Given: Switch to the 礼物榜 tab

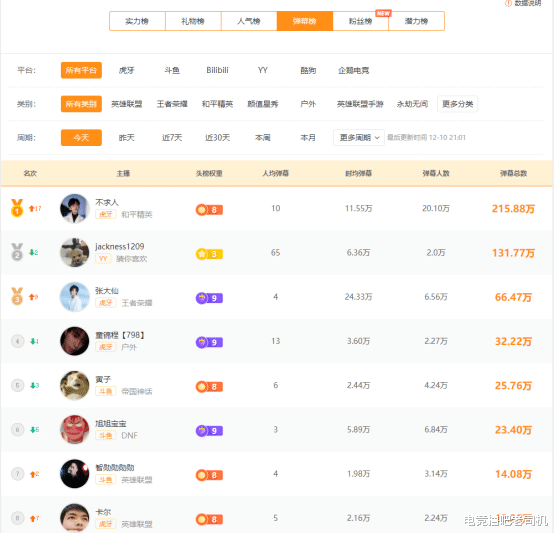Looking at the screenshot, I should 193,21.
